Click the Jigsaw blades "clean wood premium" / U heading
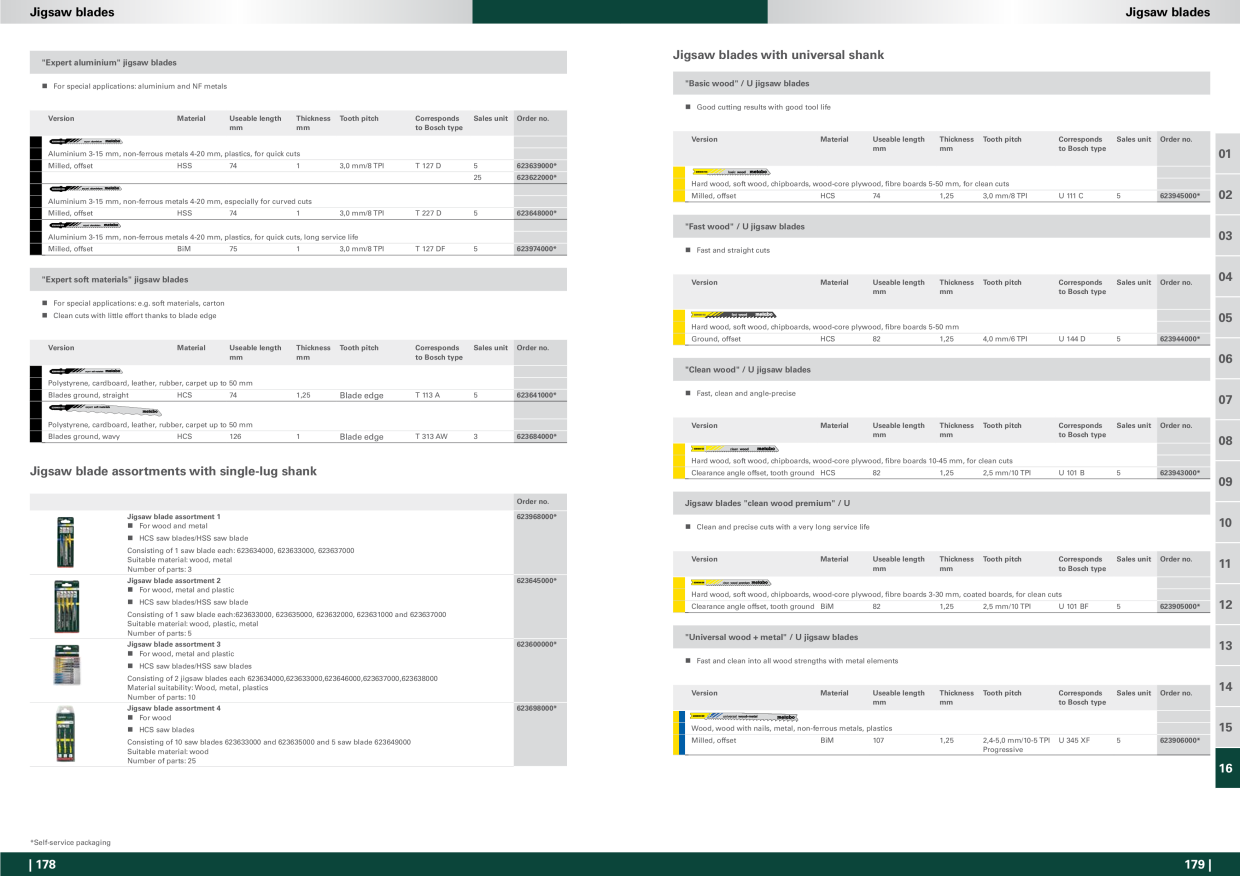 pos(767,504)
